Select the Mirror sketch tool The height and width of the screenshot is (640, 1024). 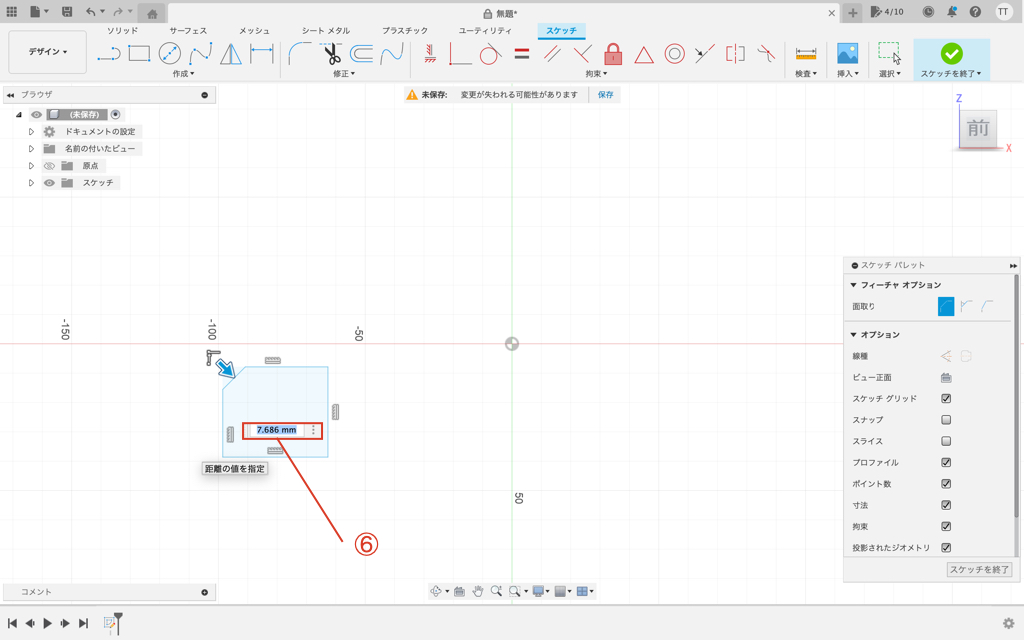tap(231, 54)
